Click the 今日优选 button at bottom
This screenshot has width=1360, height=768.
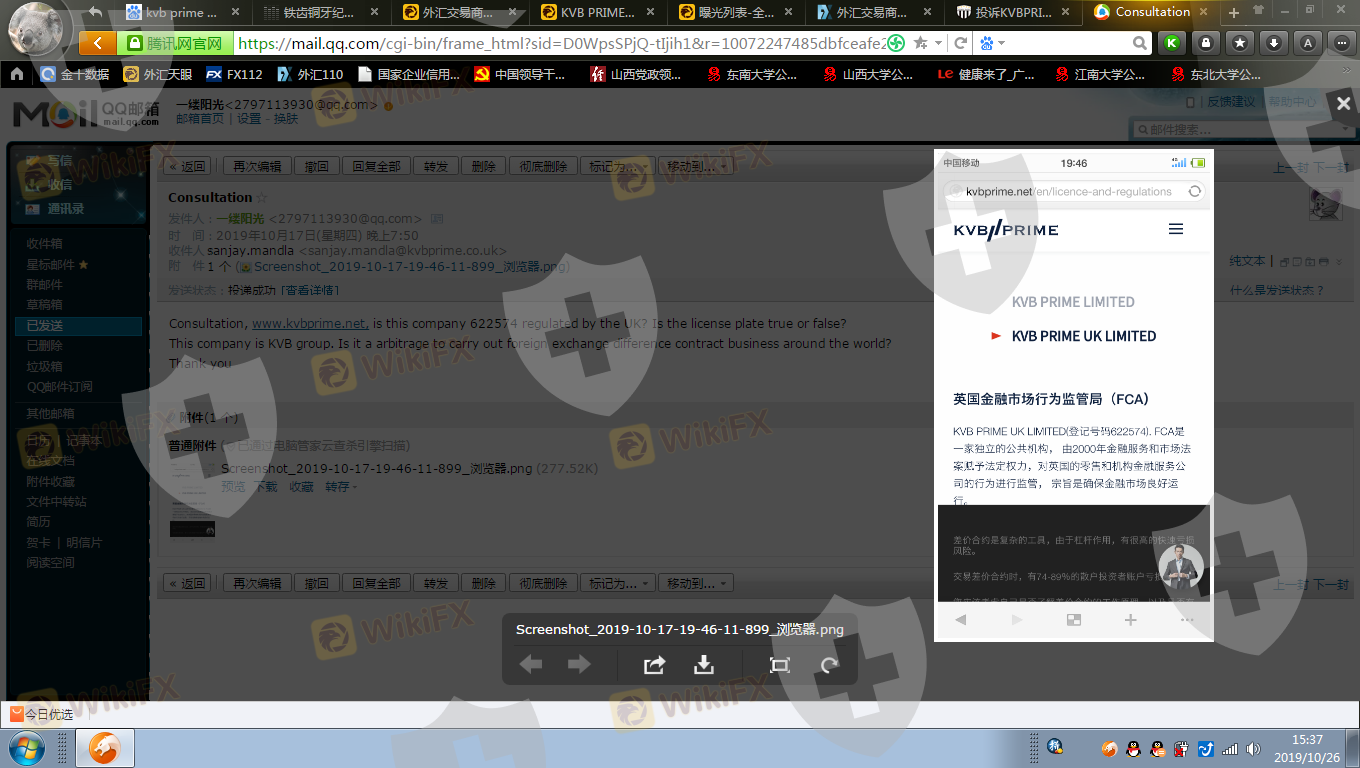pos(42,714)
